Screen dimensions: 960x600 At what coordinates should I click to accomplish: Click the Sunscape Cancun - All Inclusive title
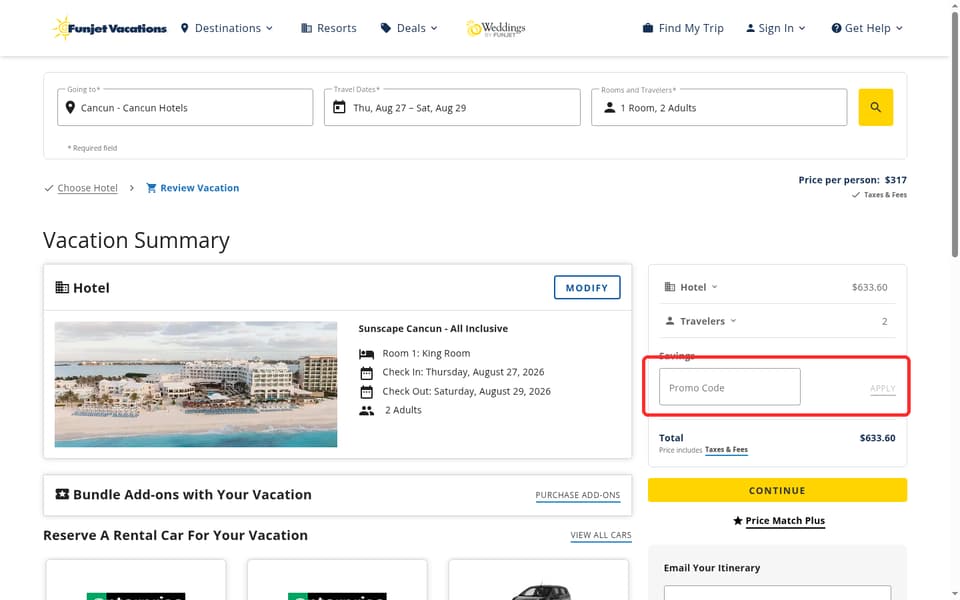point(433,329)
